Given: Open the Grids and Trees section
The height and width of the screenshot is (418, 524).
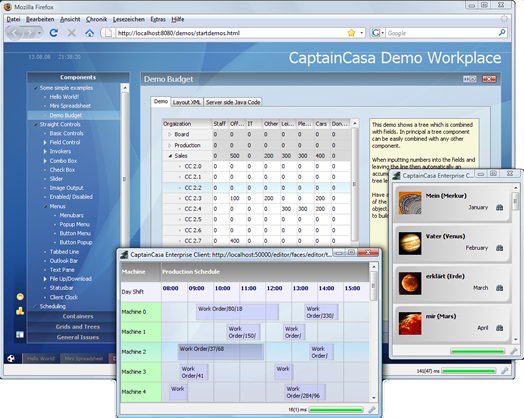Looking at the screenshot, I should 78,327.
